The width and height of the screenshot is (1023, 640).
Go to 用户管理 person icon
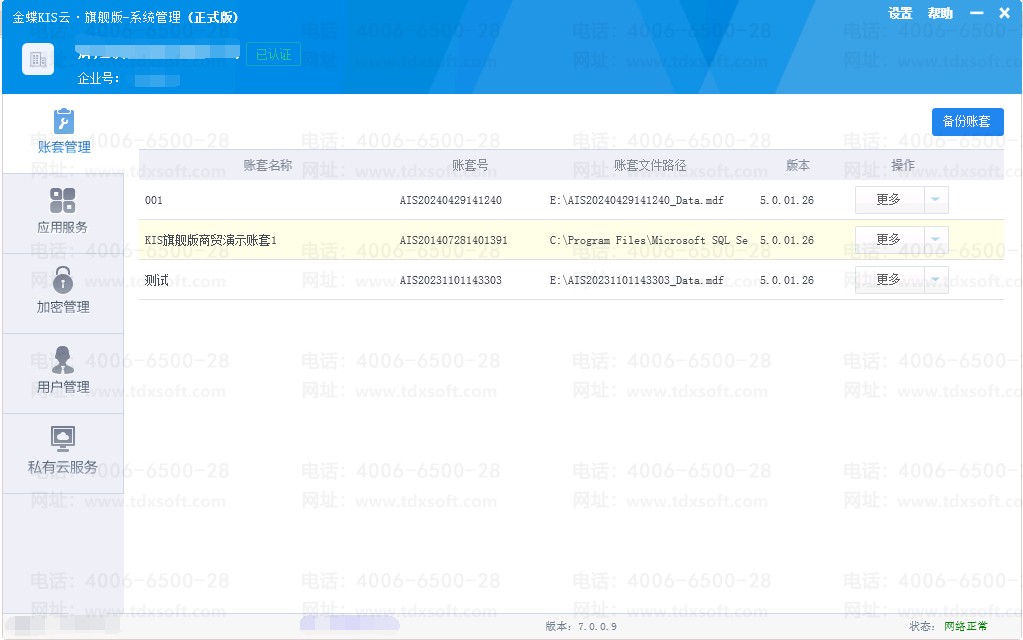[63, 360]
